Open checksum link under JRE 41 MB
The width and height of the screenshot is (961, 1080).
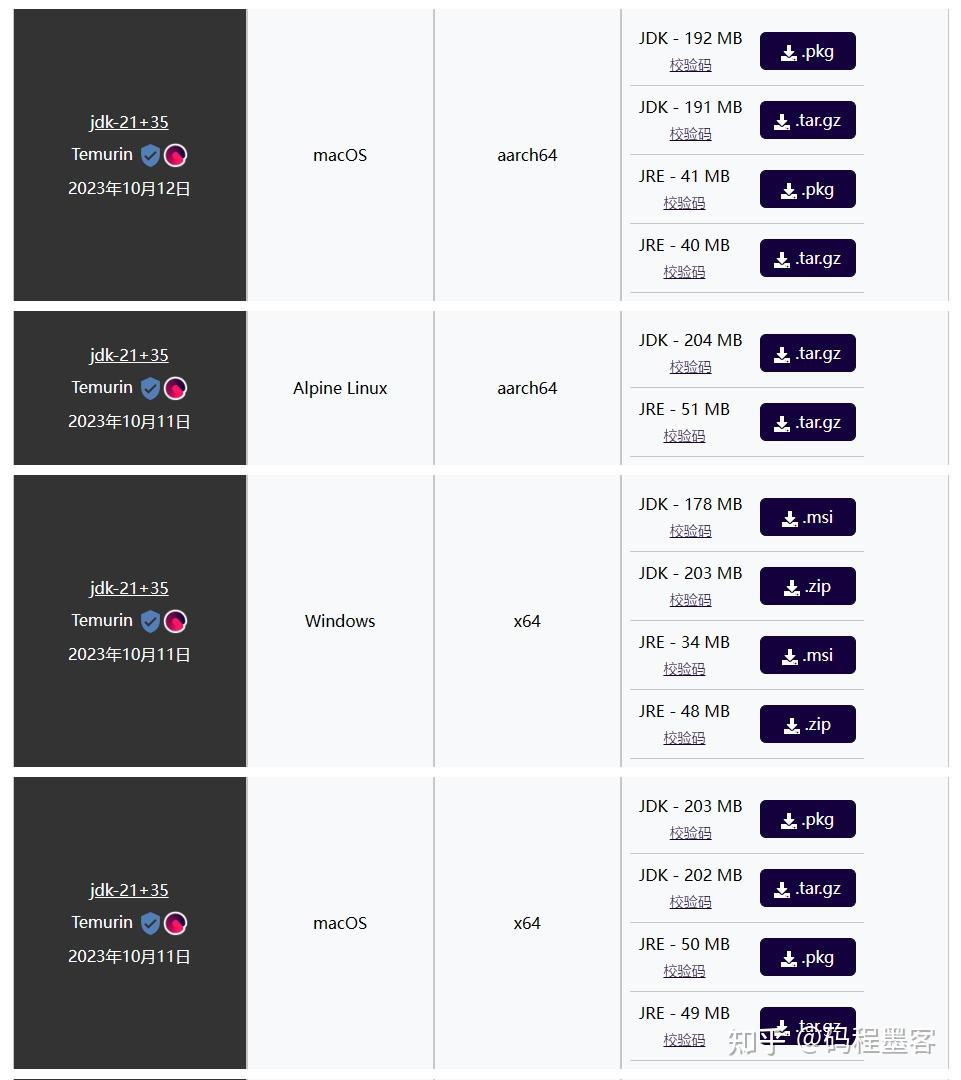click(x=684, y=203)
